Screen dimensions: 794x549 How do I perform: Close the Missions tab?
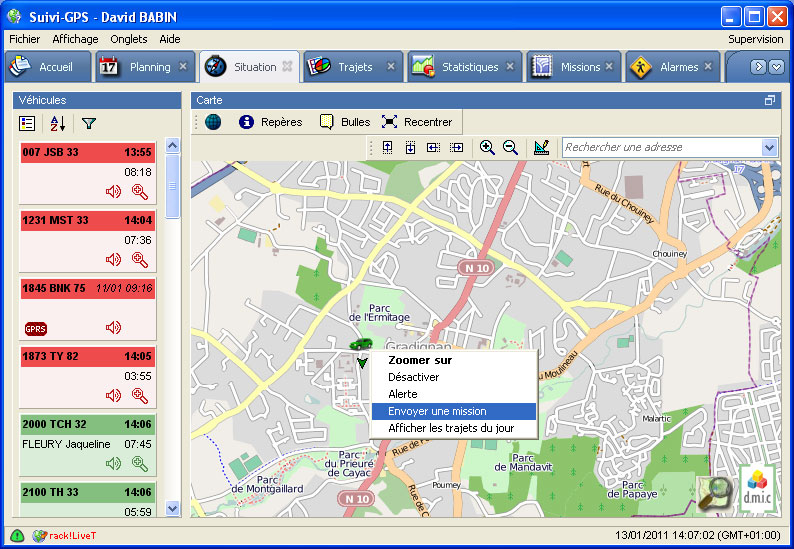click(x=609, y=66)
